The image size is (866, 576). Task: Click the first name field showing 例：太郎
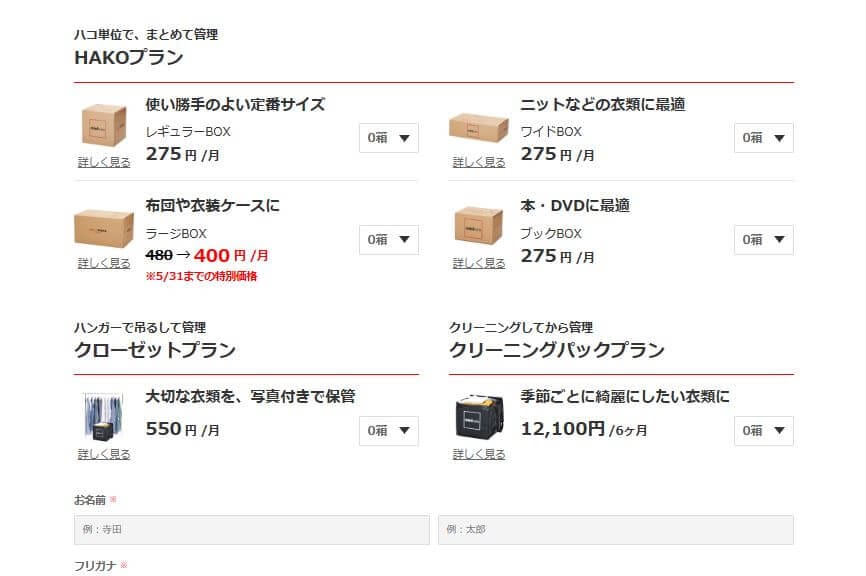coord(615,530)
